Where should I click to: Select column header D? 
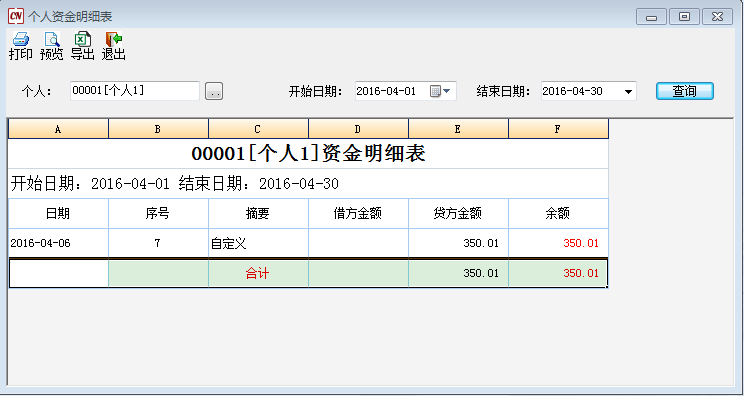358,129
